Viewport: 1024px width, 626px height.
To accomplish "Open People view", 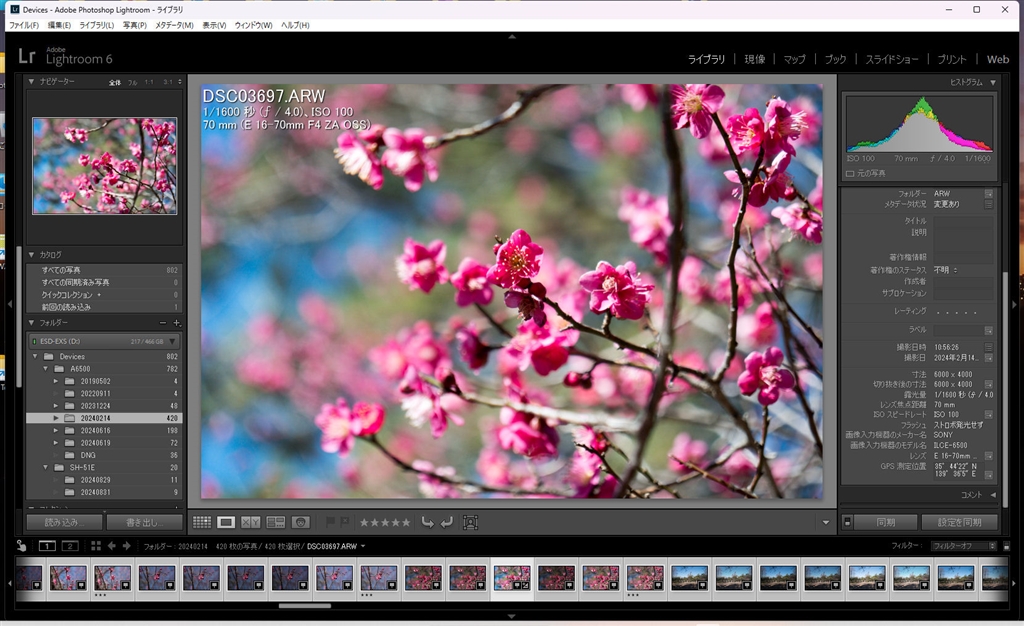I will pyautogui.click(x=300, y=521).
